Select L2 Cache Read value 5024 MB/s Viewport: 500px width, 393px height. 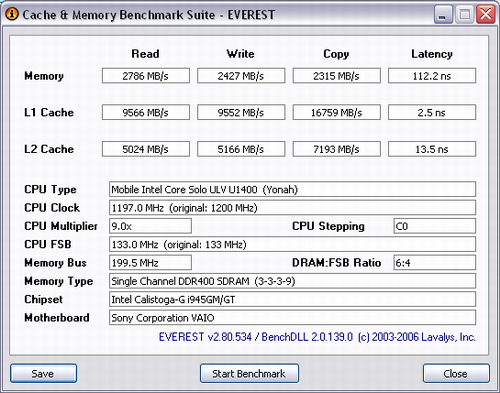(146, 149)
